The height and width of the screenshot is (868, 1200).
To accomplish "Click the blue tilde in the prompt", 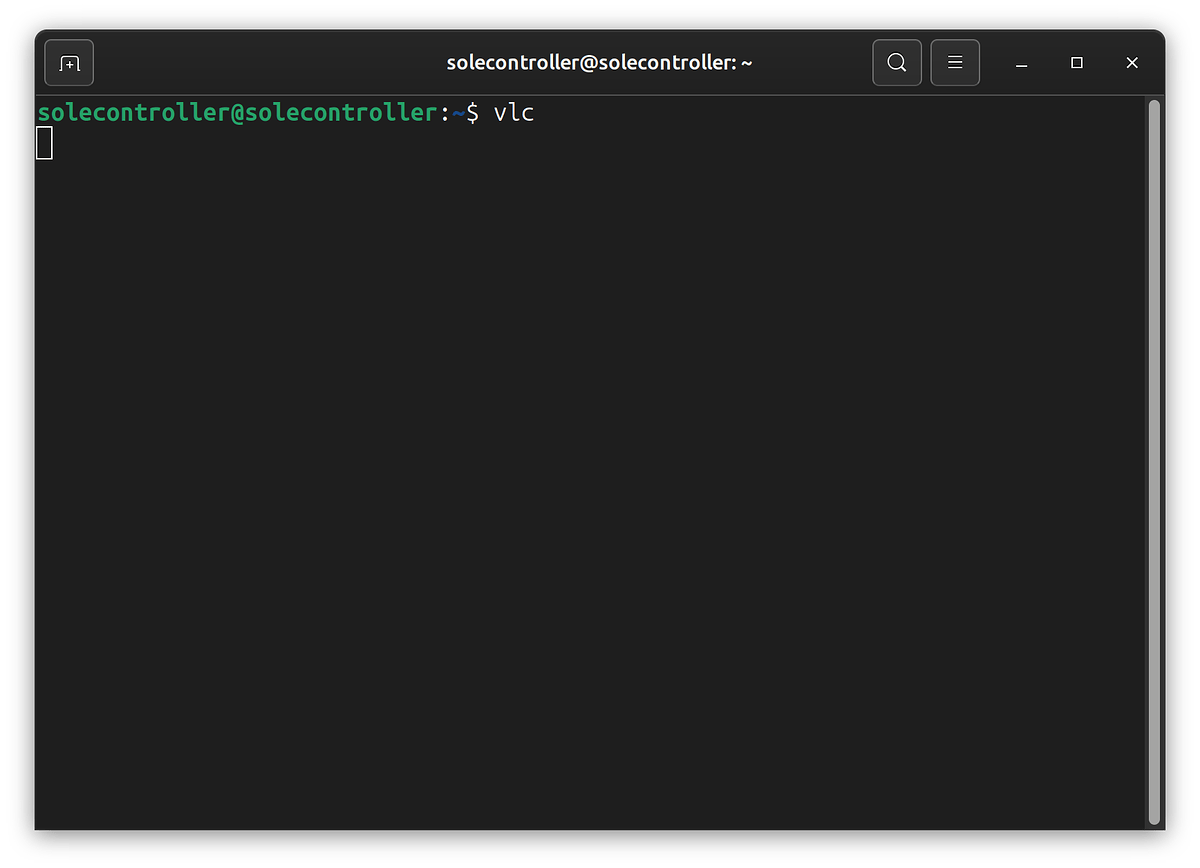I will 459,114.
